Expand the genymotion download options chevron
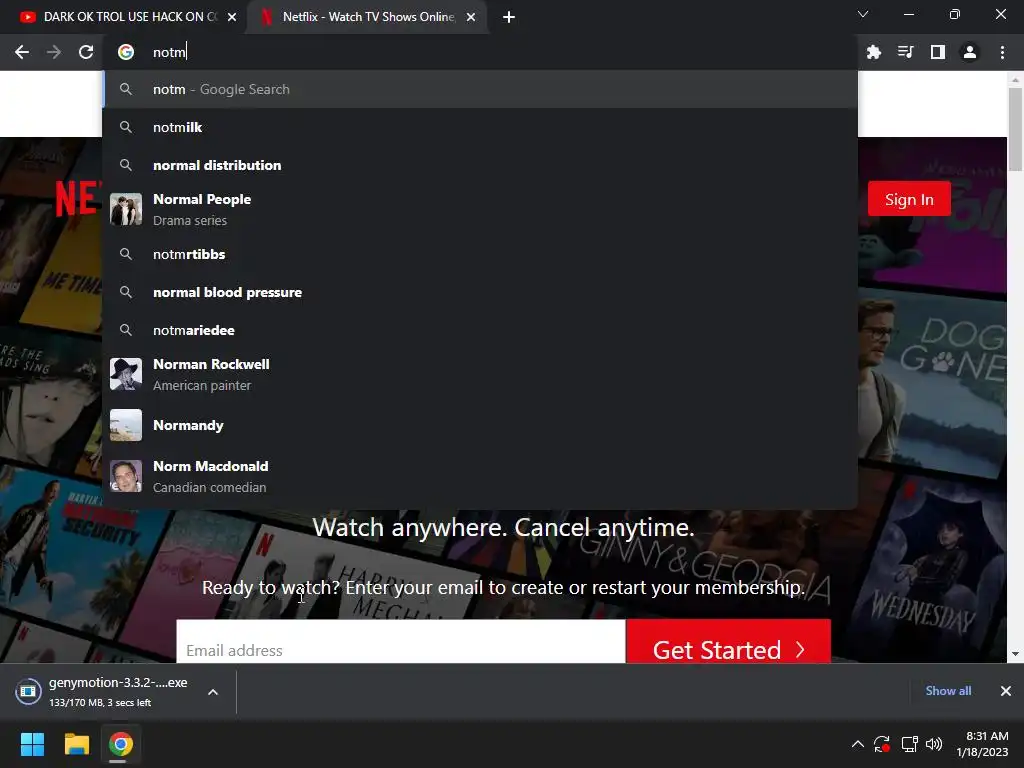This screenshot has width=1024, height=768. click(x=213, y=692)
